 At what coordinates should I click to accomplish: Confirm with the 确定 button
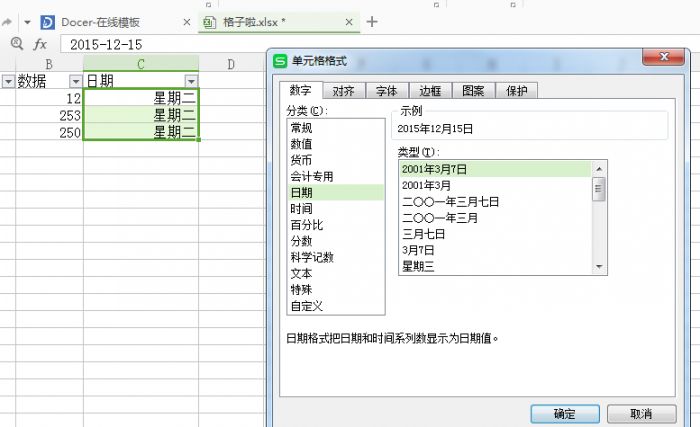tap(565, 414)
